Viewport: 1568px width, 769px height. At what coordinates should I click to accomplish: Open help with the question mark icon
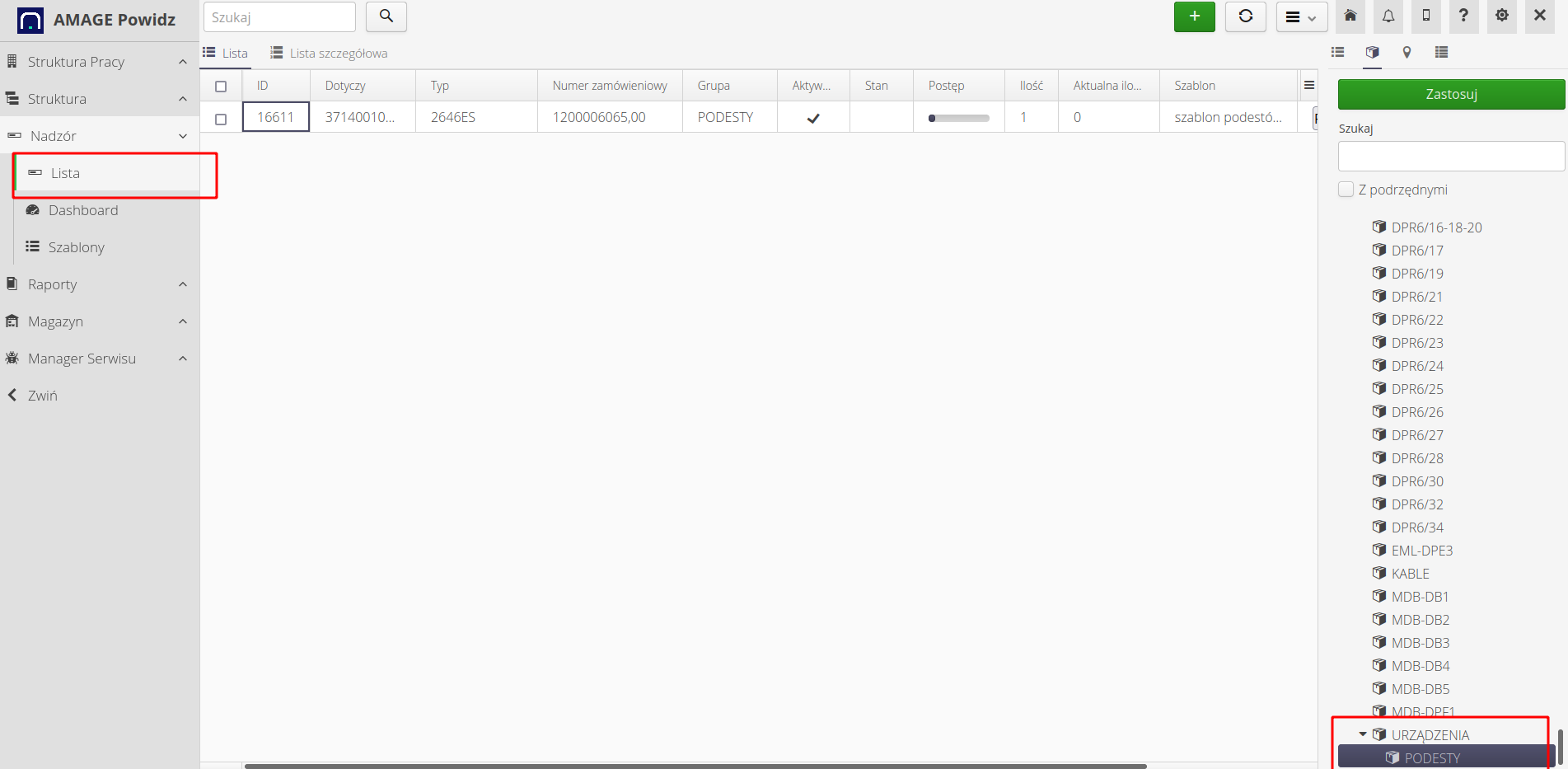click(1463, 16)
